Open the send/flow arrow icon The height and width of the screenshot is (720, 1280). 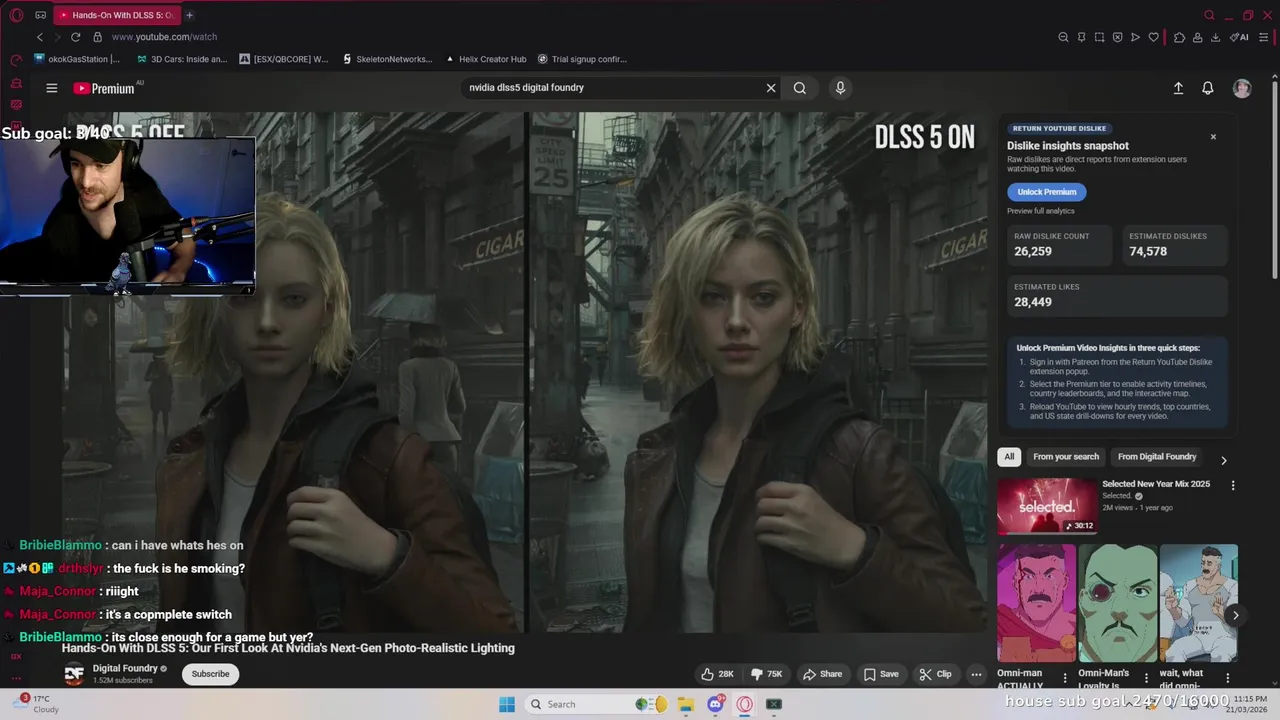coord(1135,37)
